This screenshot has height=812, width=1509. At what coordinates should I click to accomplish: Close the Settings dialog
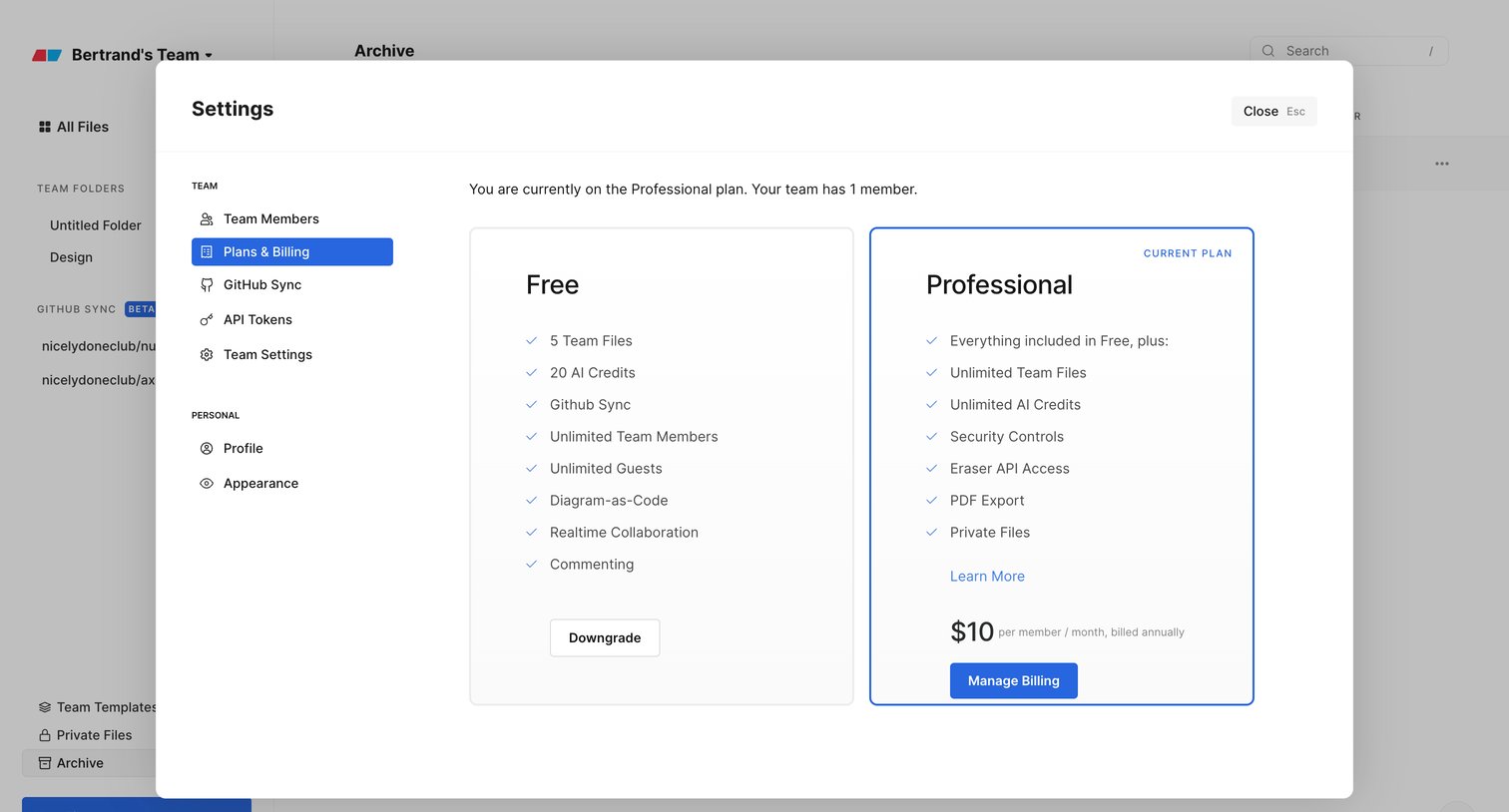click(x=1273, y=111)
